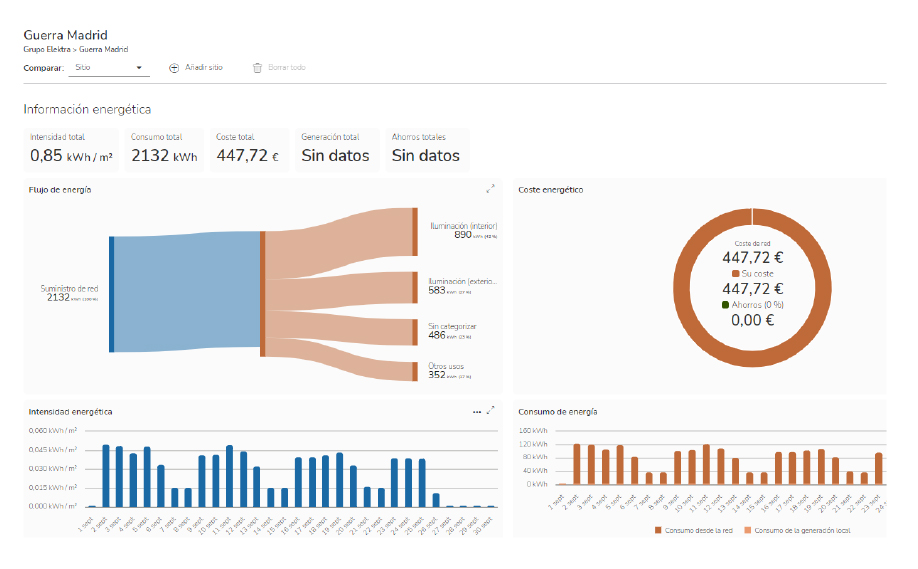Click the Sin categorizar 486 flow label

coord(452,331)
